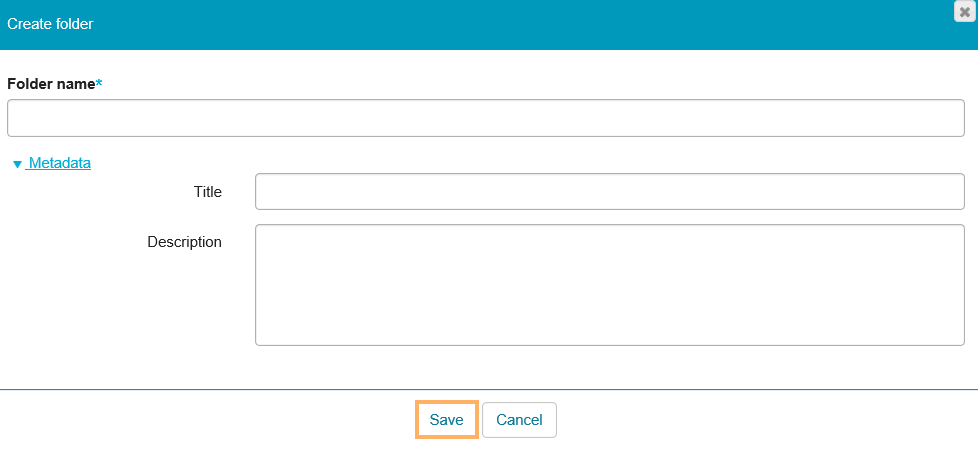Save the new folder

click(446, 420)
